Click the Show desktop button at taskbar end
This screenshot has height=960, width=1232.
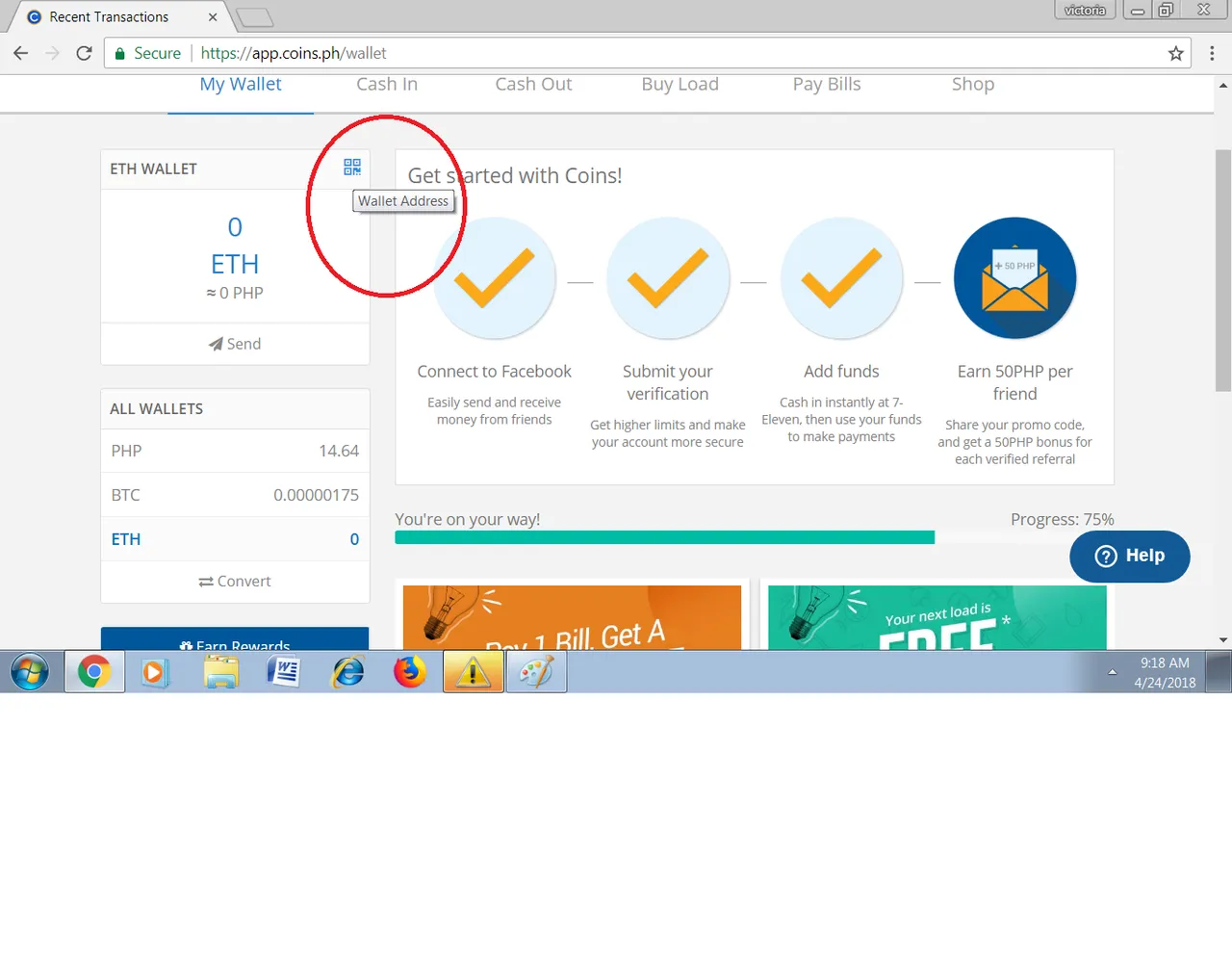(1219, 671)
